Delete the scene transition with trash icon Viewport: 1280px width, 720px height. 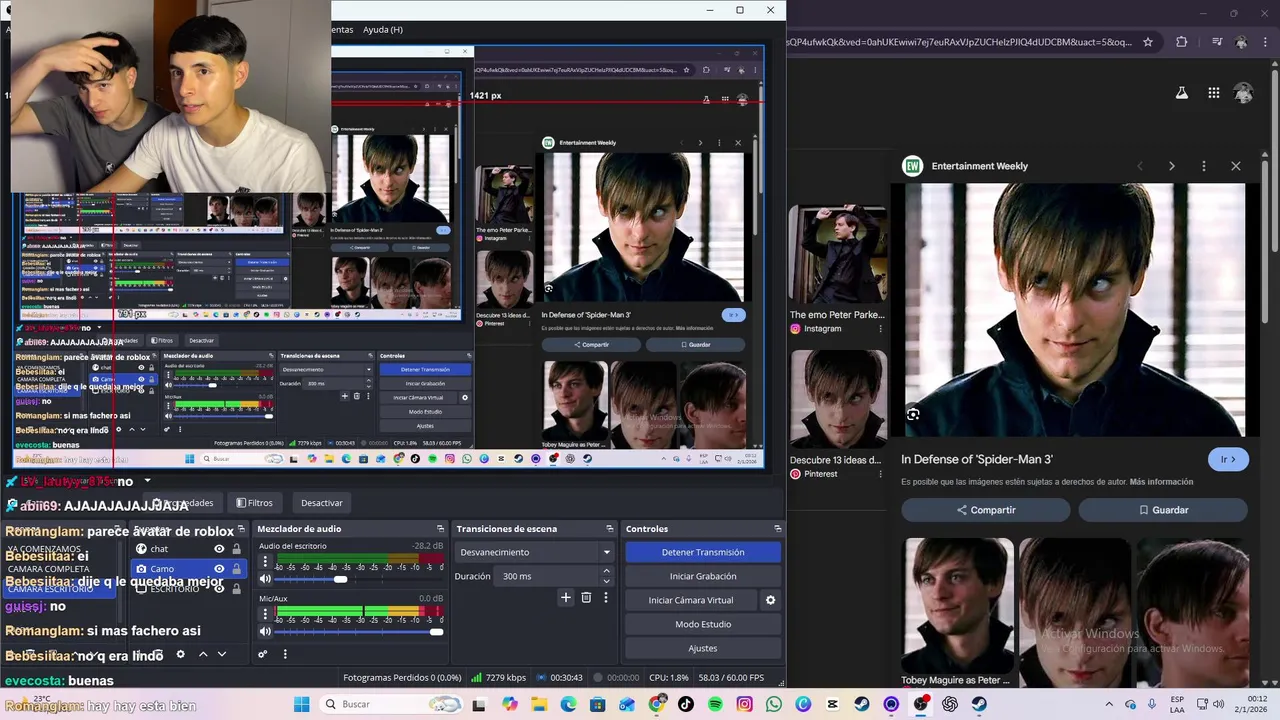[586, 597]
